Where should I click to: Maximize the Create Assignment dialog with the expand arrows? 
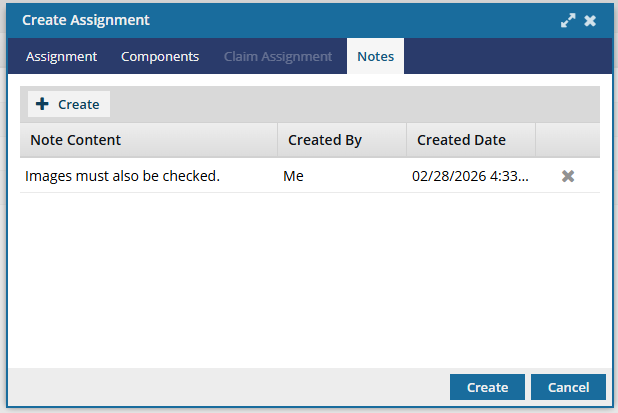click(x=568, y=20)
